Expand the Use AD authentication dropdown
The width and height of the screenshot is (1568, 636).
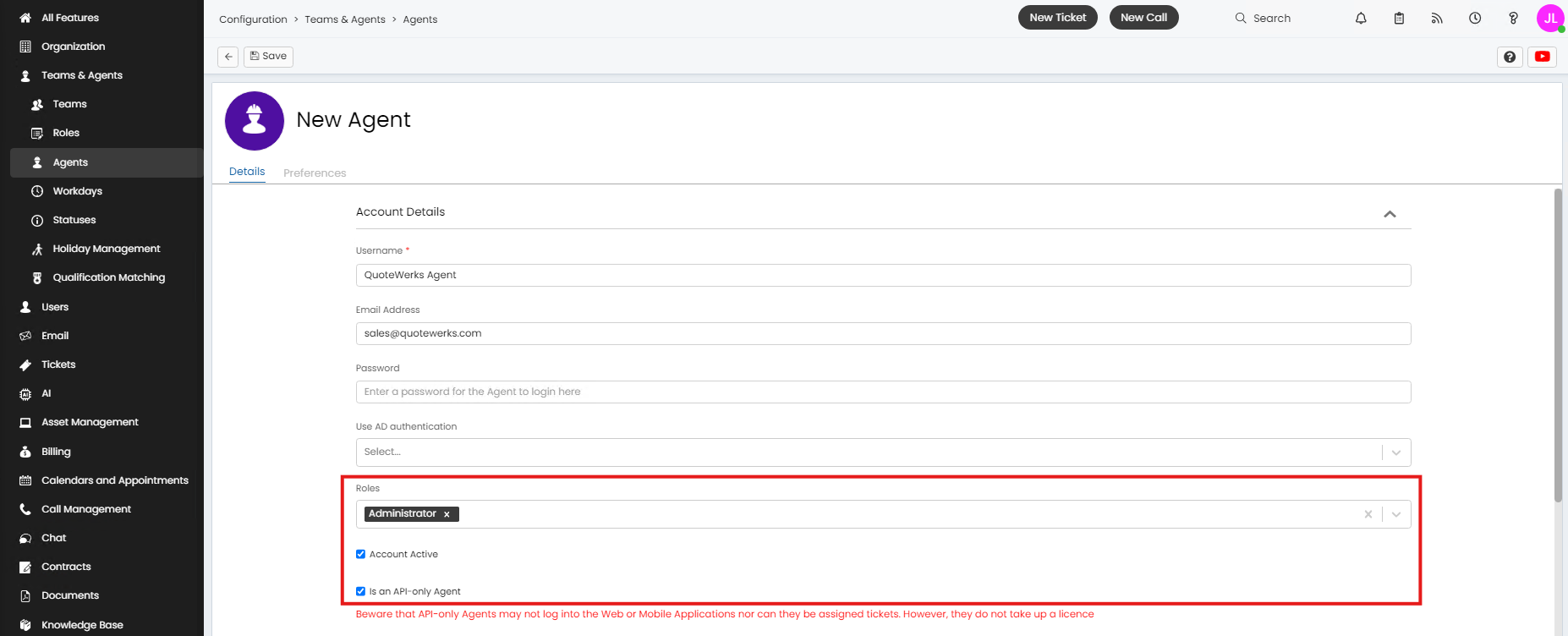click(x=1395, y=452)
